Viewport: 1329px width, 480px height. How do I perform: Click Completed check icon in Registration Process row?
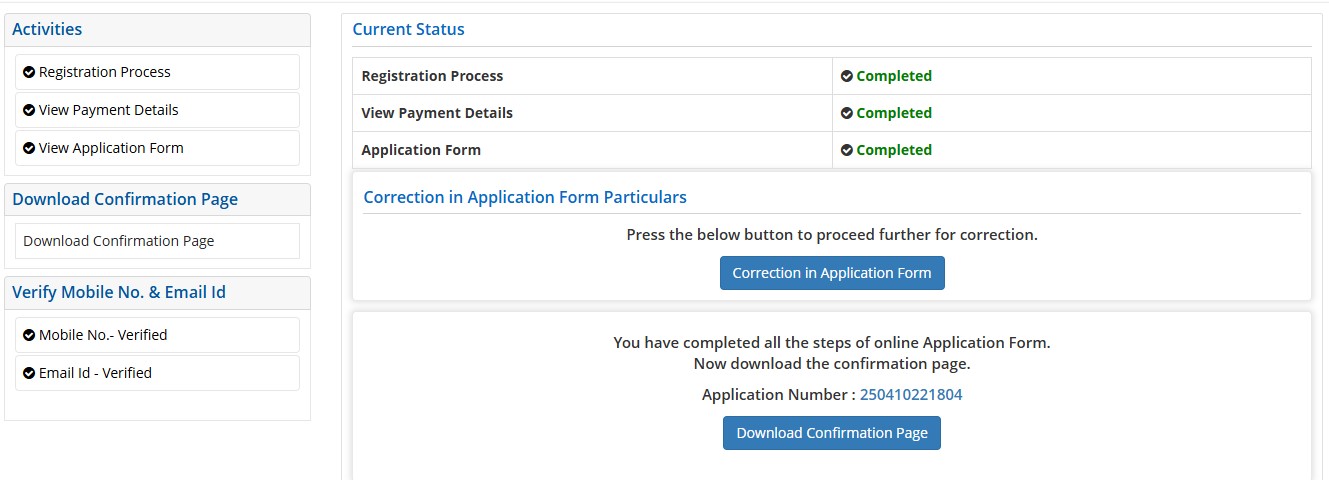pyautogui.click(x=847, y=76)
